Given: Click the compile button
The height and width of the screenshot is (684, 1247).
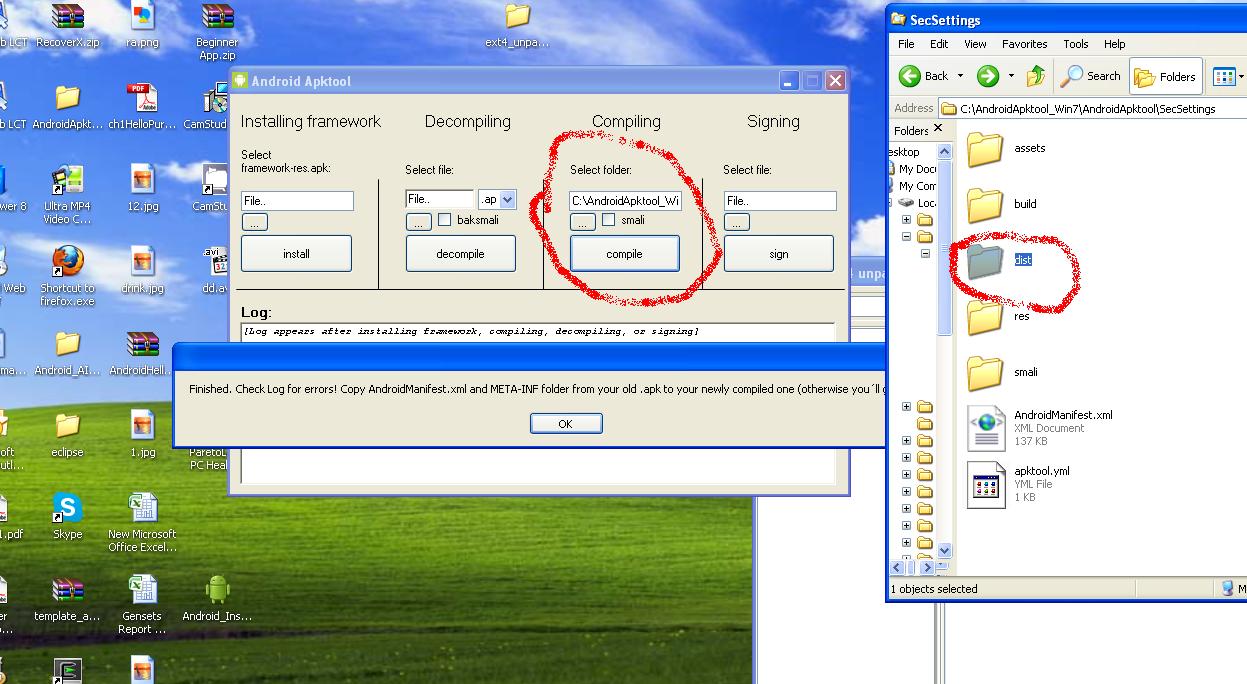Looking at the screenshot, I should tap(624, 254).
